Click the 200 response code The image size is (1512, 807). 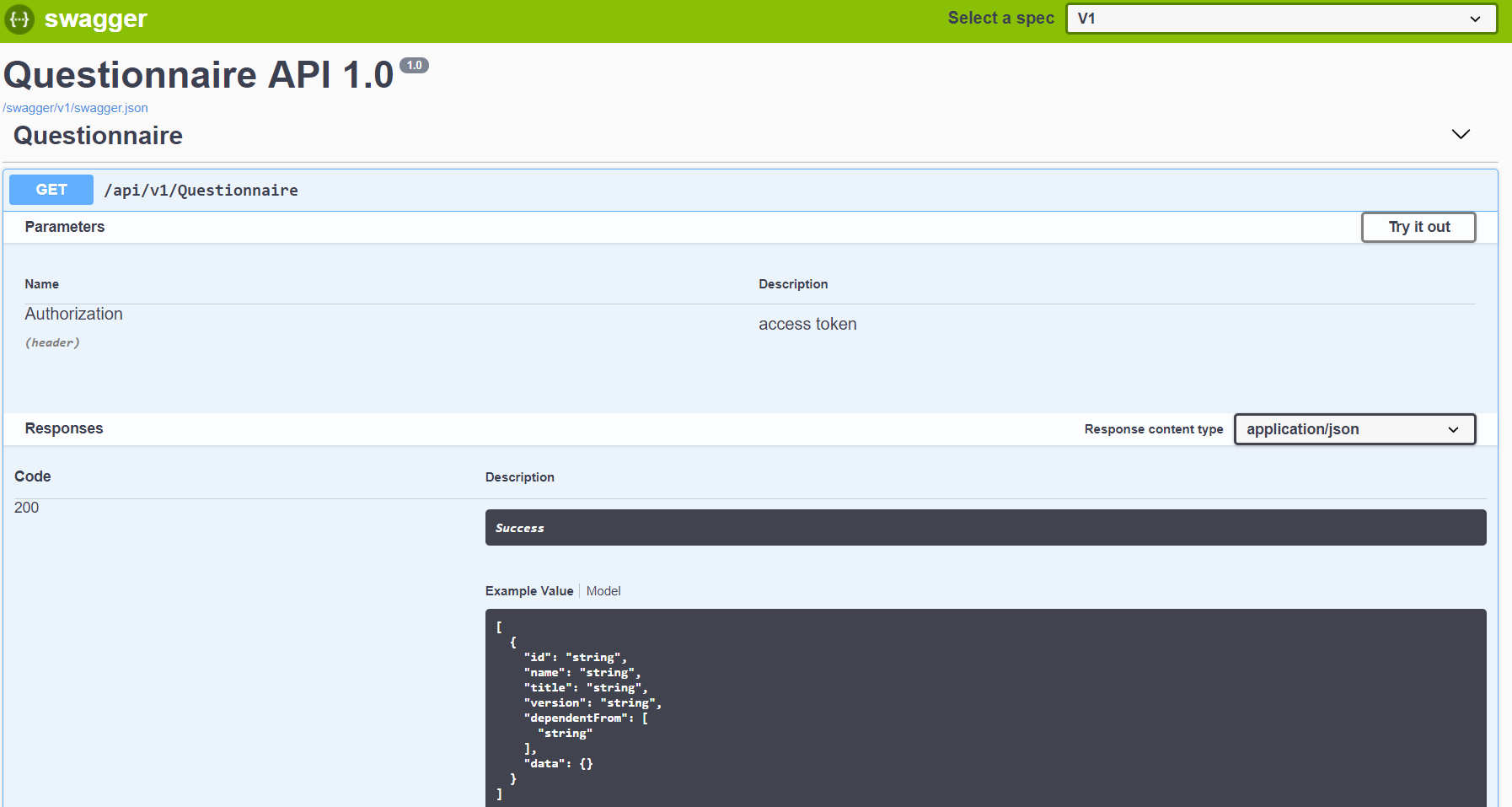click(26, 507)
